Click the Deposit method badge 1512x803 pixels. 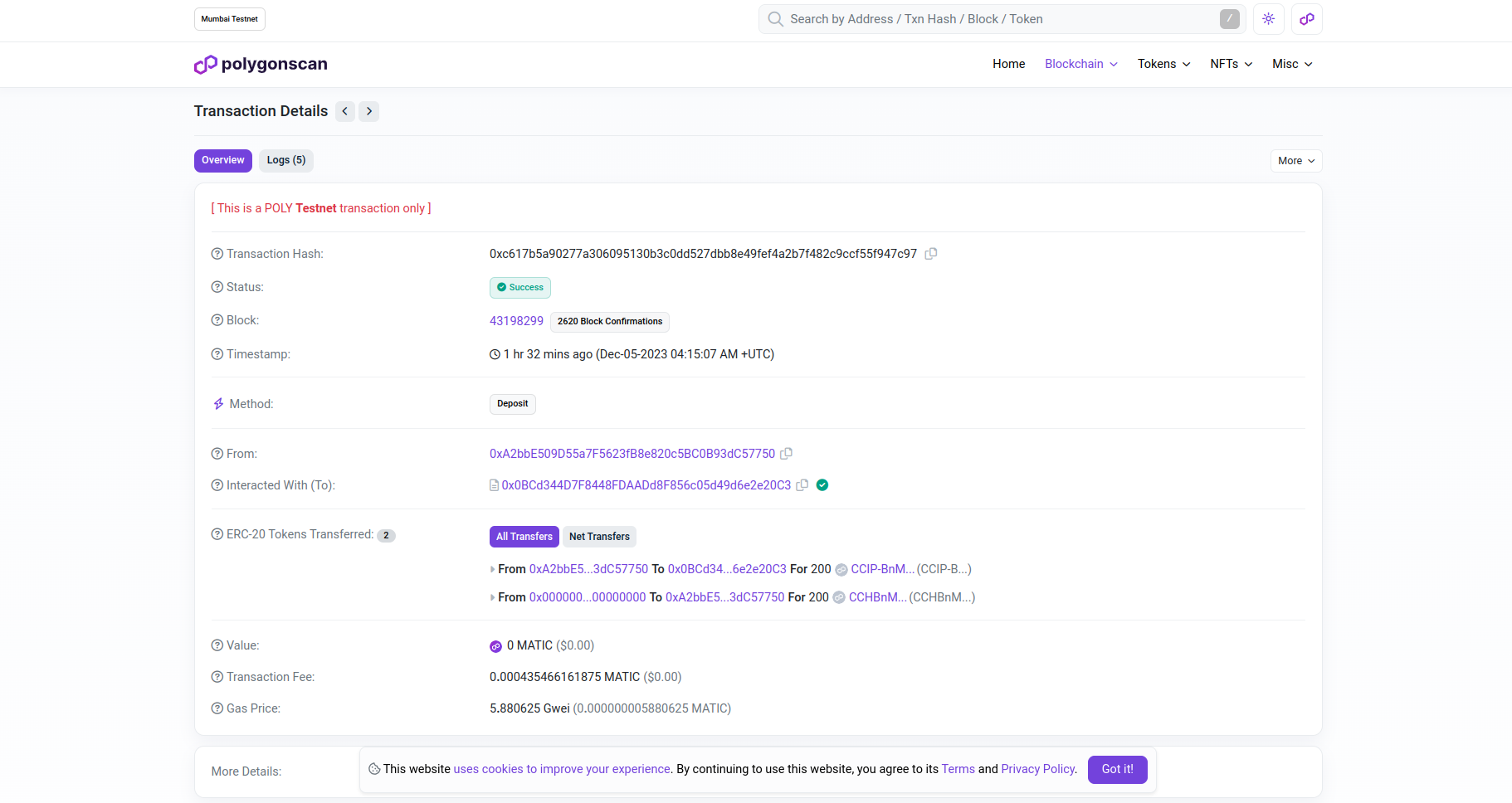pos(513,404)
